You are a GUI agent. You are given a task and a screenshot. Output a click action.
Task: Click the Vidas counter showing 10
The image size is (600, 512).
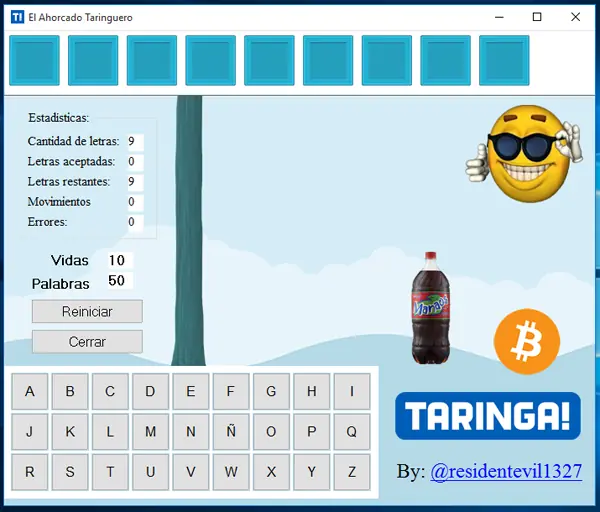[120, 261]
